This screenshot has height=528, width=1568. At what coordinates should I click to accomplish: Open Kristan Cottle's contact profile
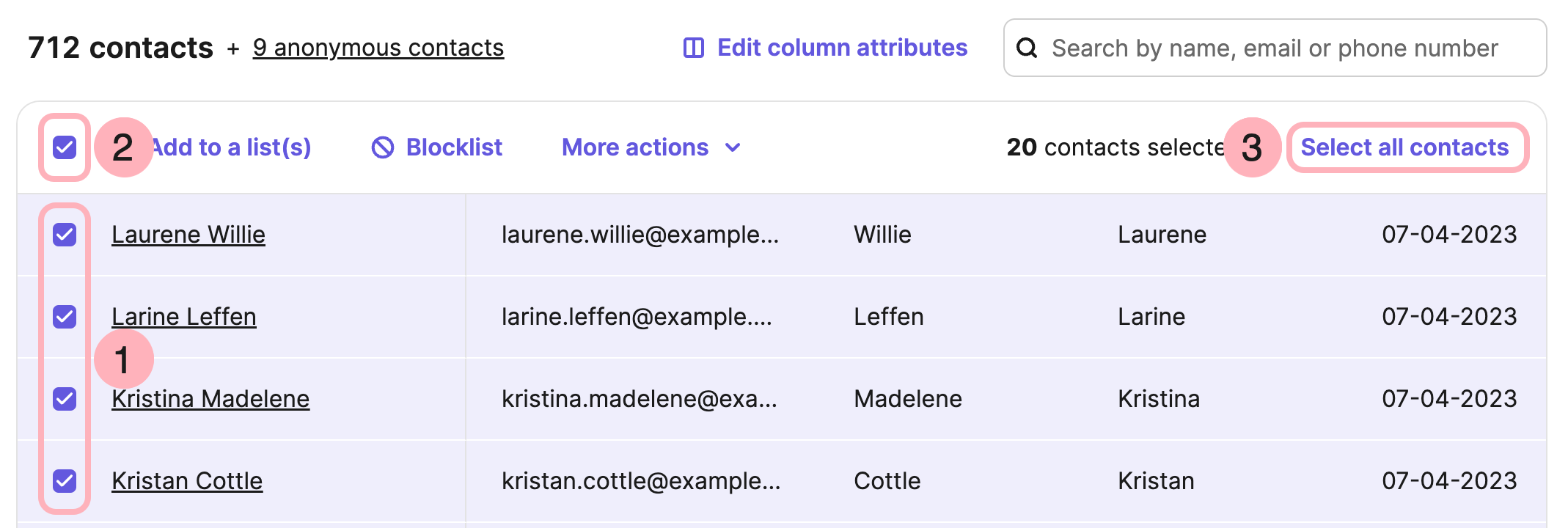coord(187,481)
